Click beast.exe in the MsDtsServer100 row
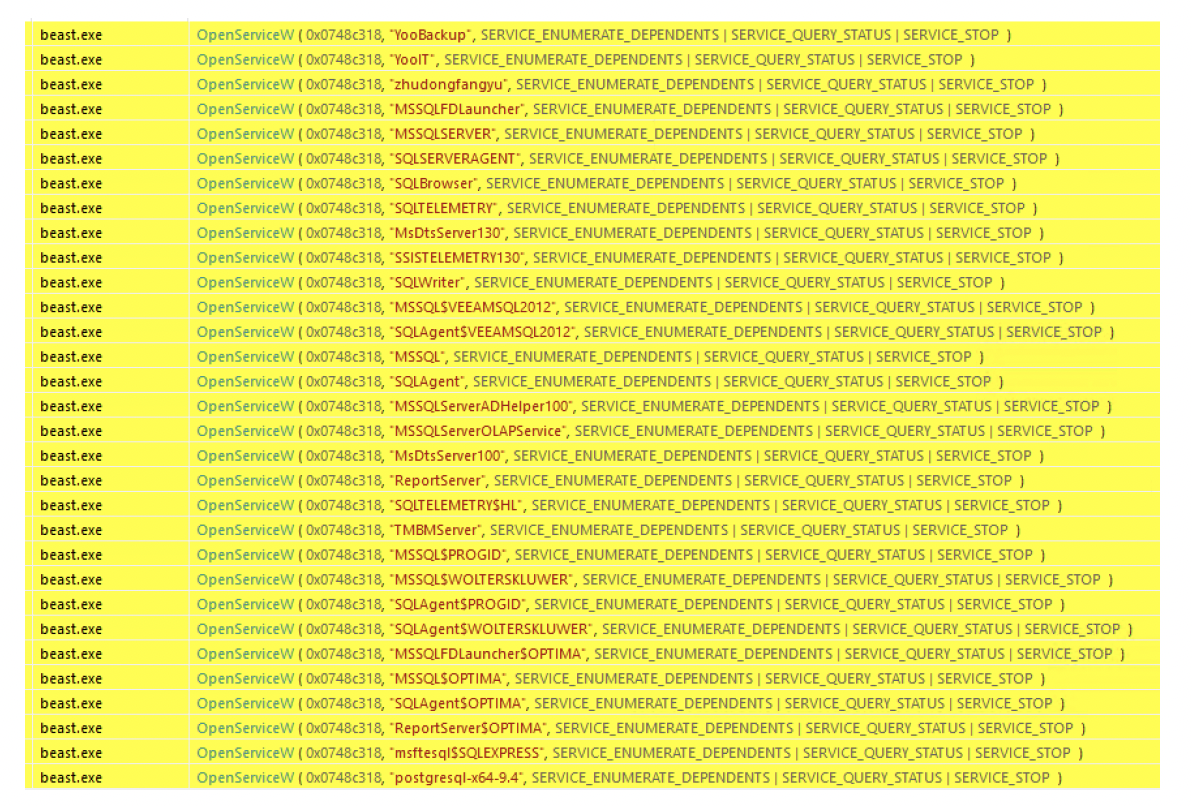 click(x=71, y=455)
